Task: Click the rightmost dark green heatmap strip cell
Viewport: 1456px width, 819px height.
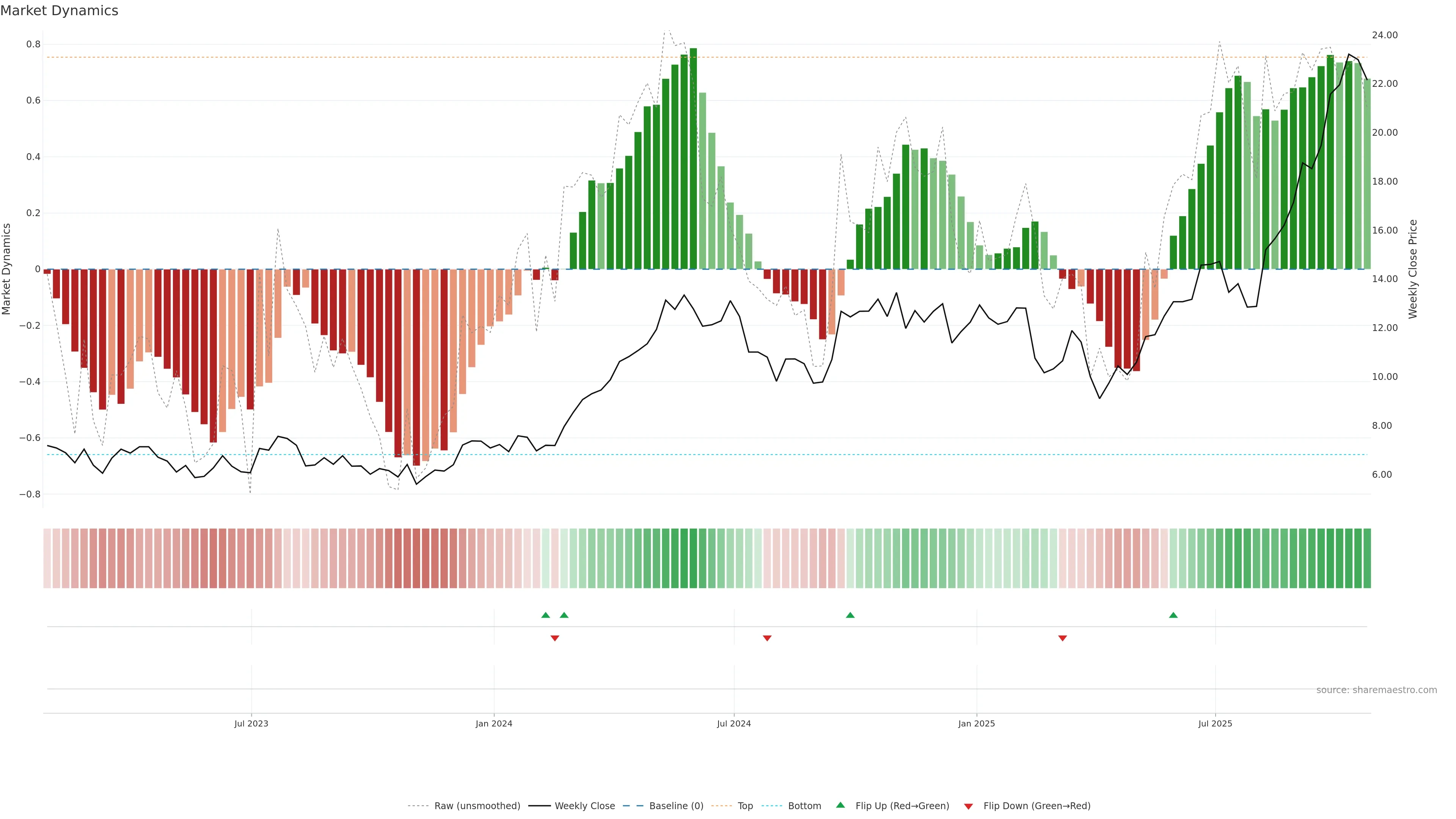Action: [x=1367, y=559]
